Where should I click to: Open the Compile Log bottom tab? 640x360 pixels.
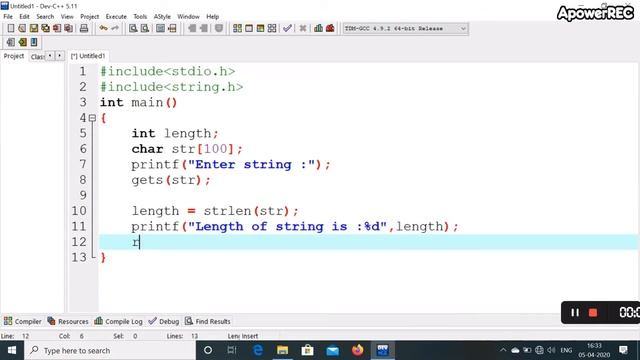click(119, 321)
